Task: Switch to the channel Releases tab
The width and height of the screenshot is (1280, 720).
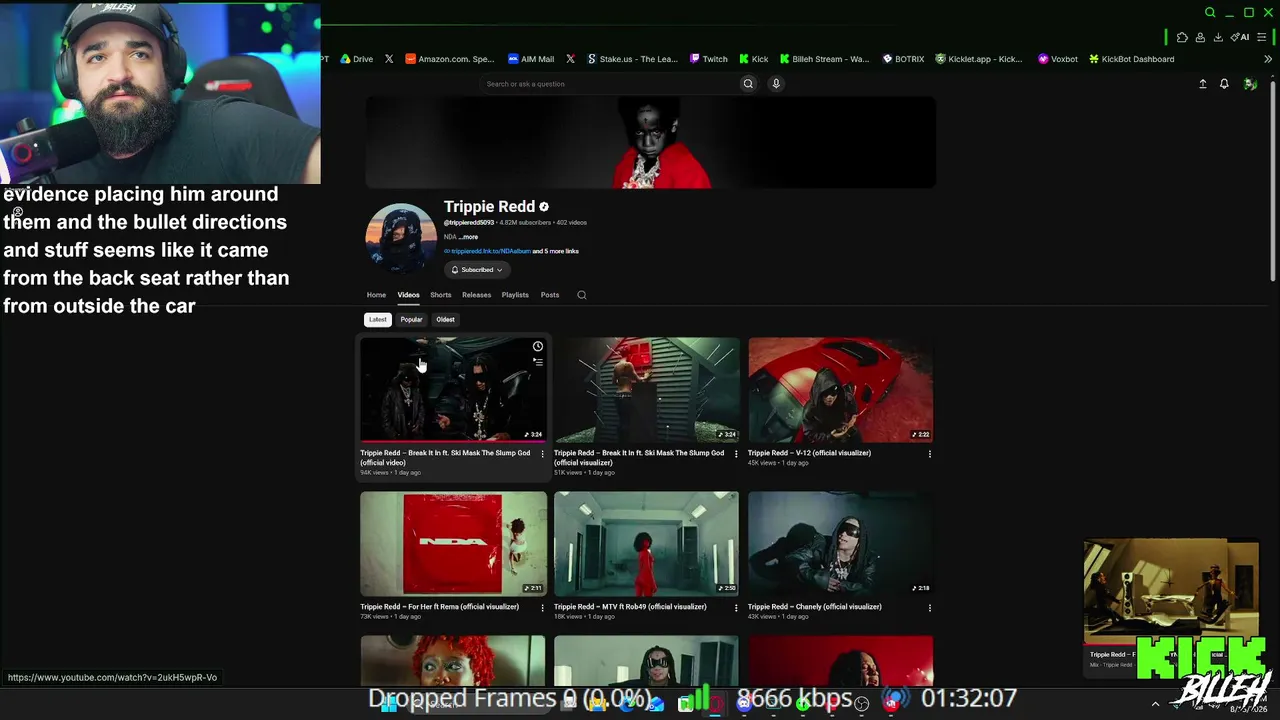Action: pos(476,295)
